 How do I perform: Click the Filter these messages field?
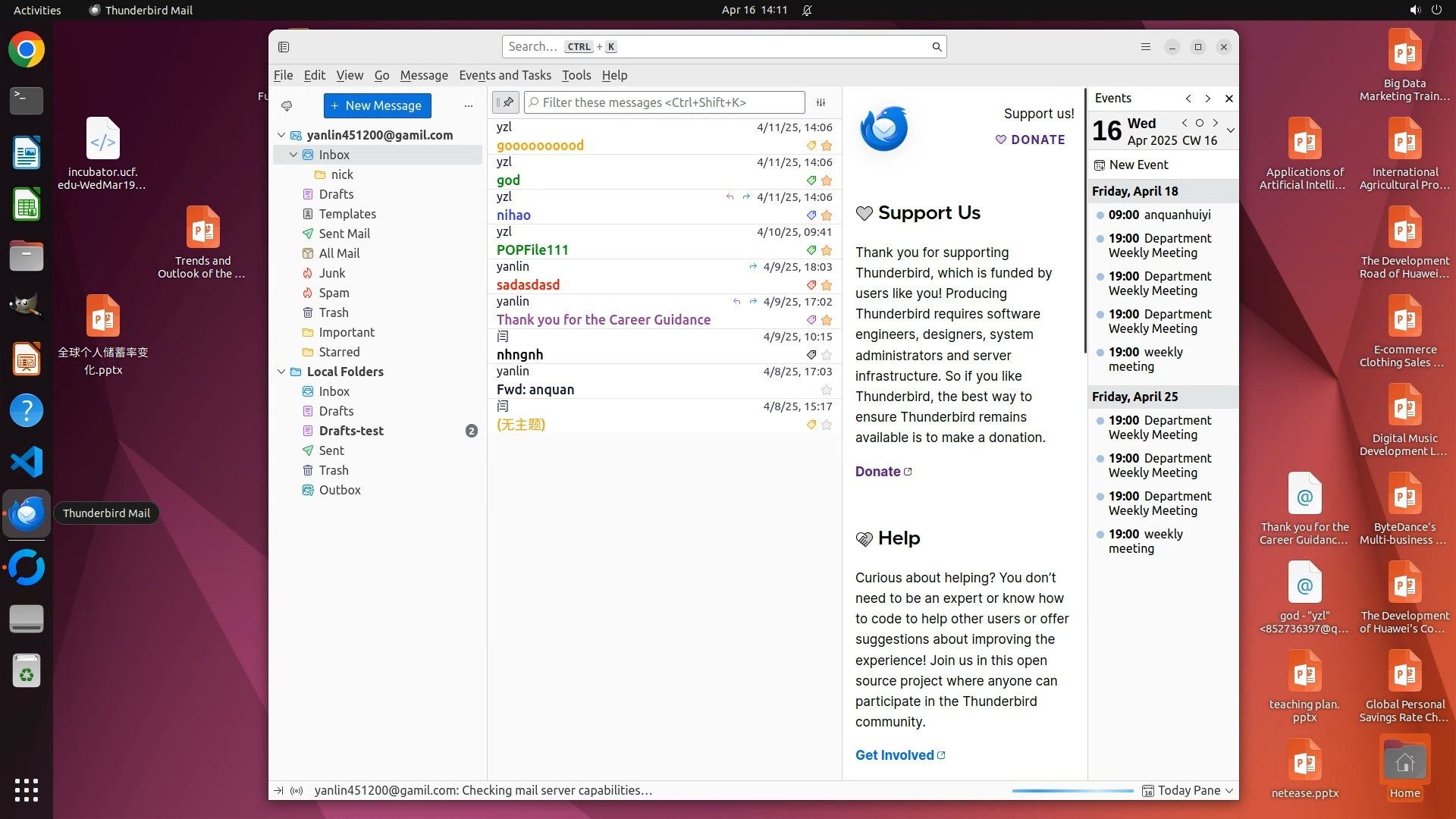[x=664, y=102]
